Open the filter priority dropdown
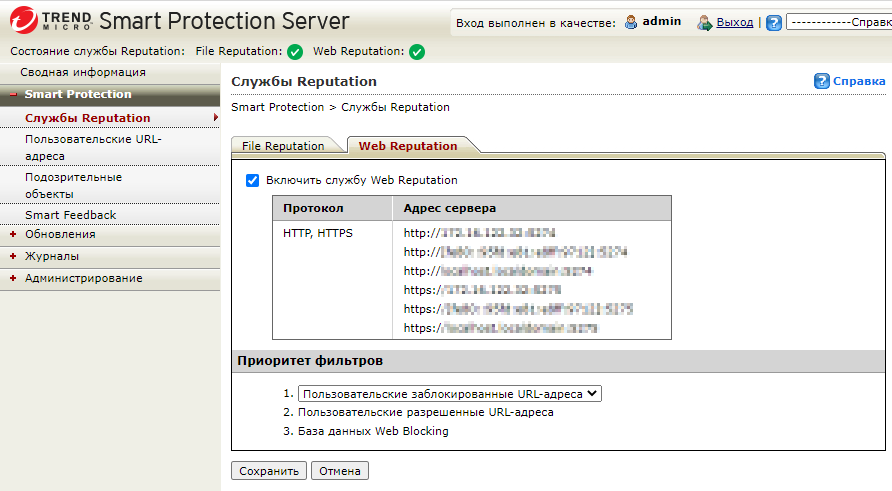The width and height of the screenshot is (892, 491). [450, 394]
